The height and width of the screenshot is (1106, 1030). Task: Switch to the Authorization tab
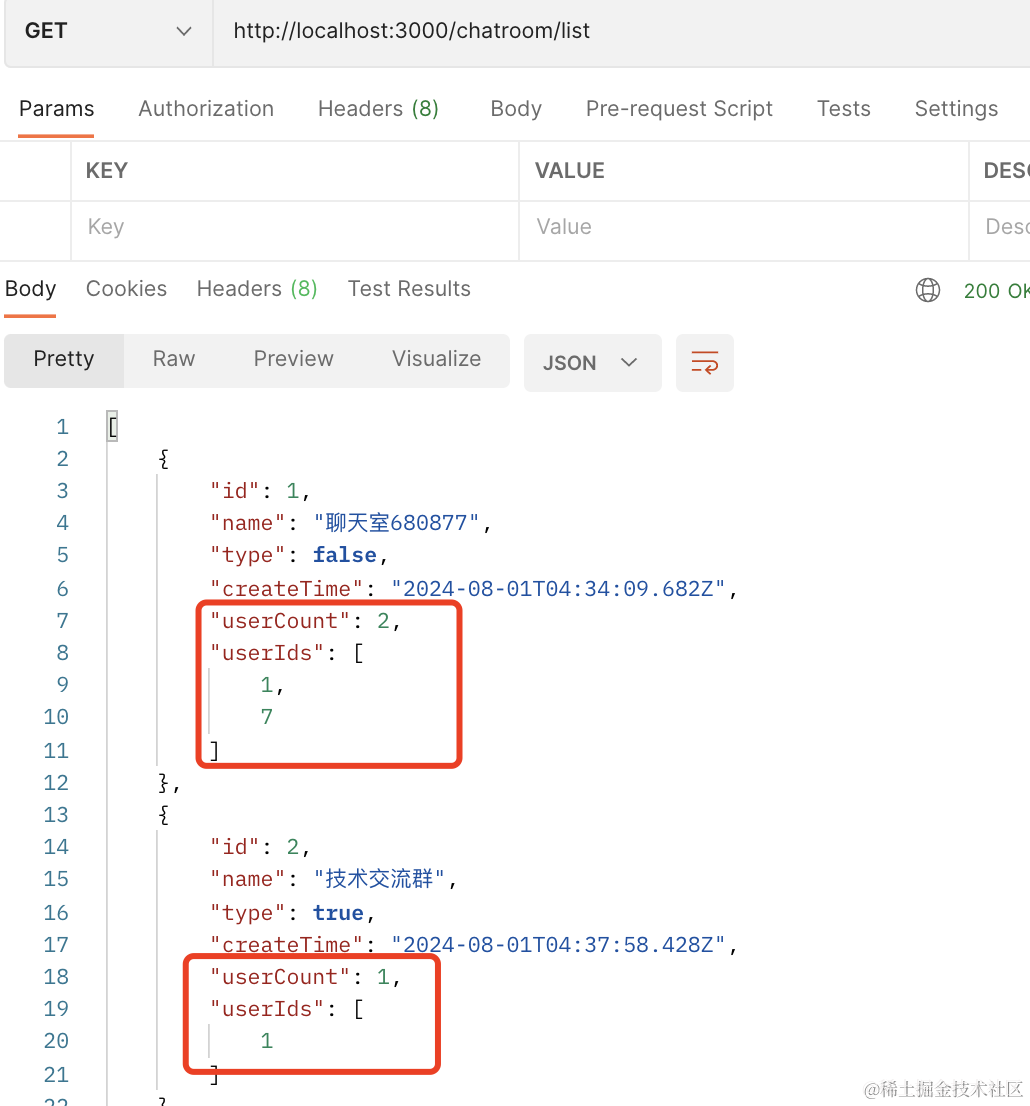[206, 109]
